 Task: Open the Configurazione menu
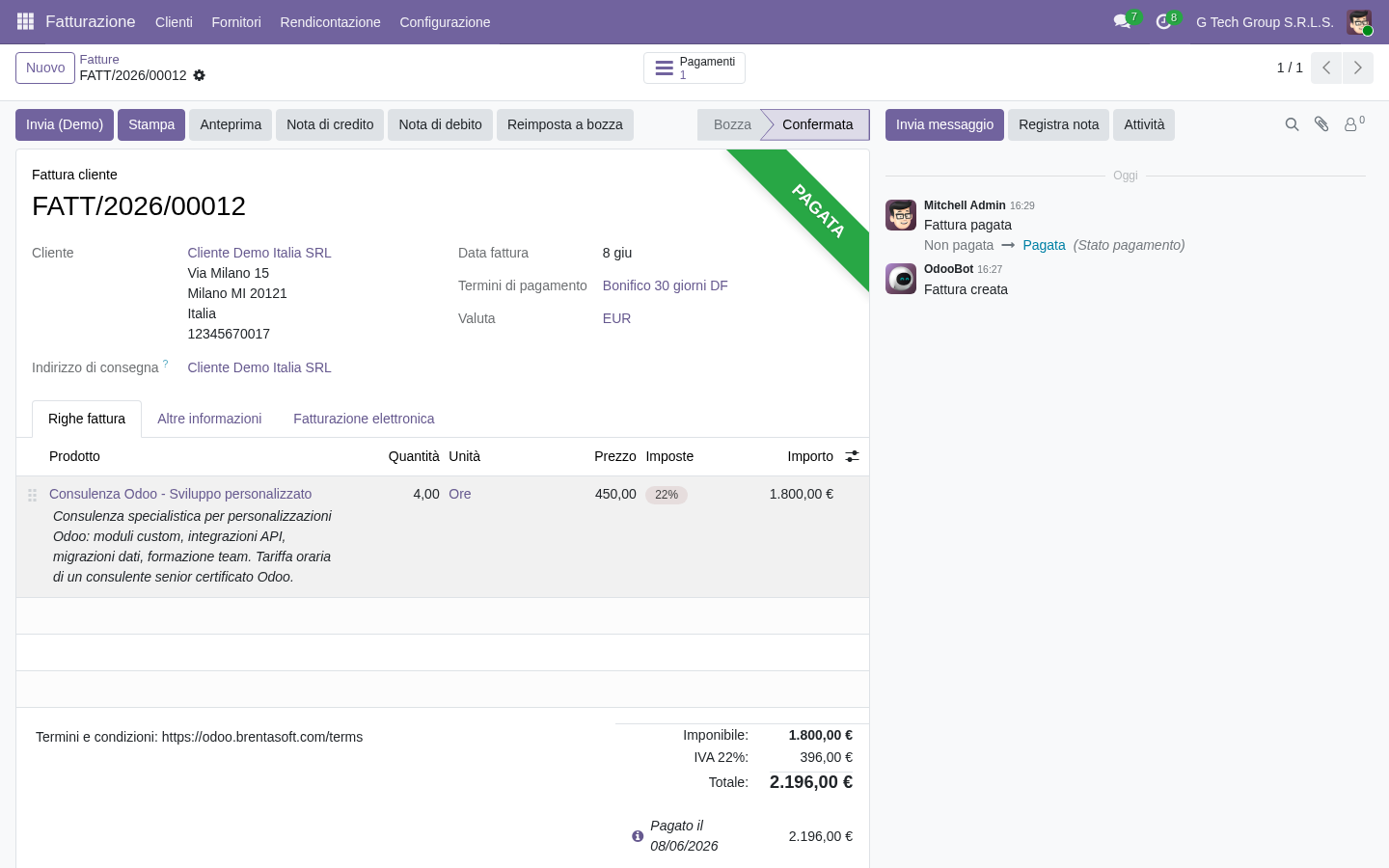pyautogui.click(x=445, y=22)
